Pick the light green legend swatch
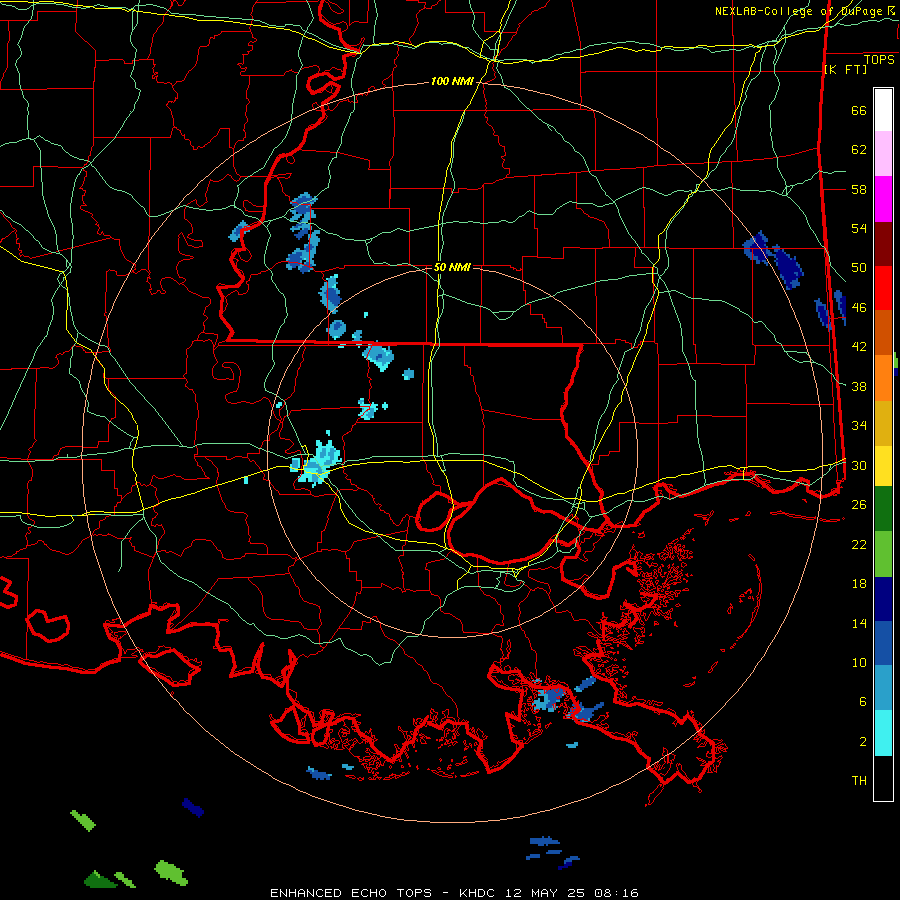900x900 pixels. click(x=883, y=553)
